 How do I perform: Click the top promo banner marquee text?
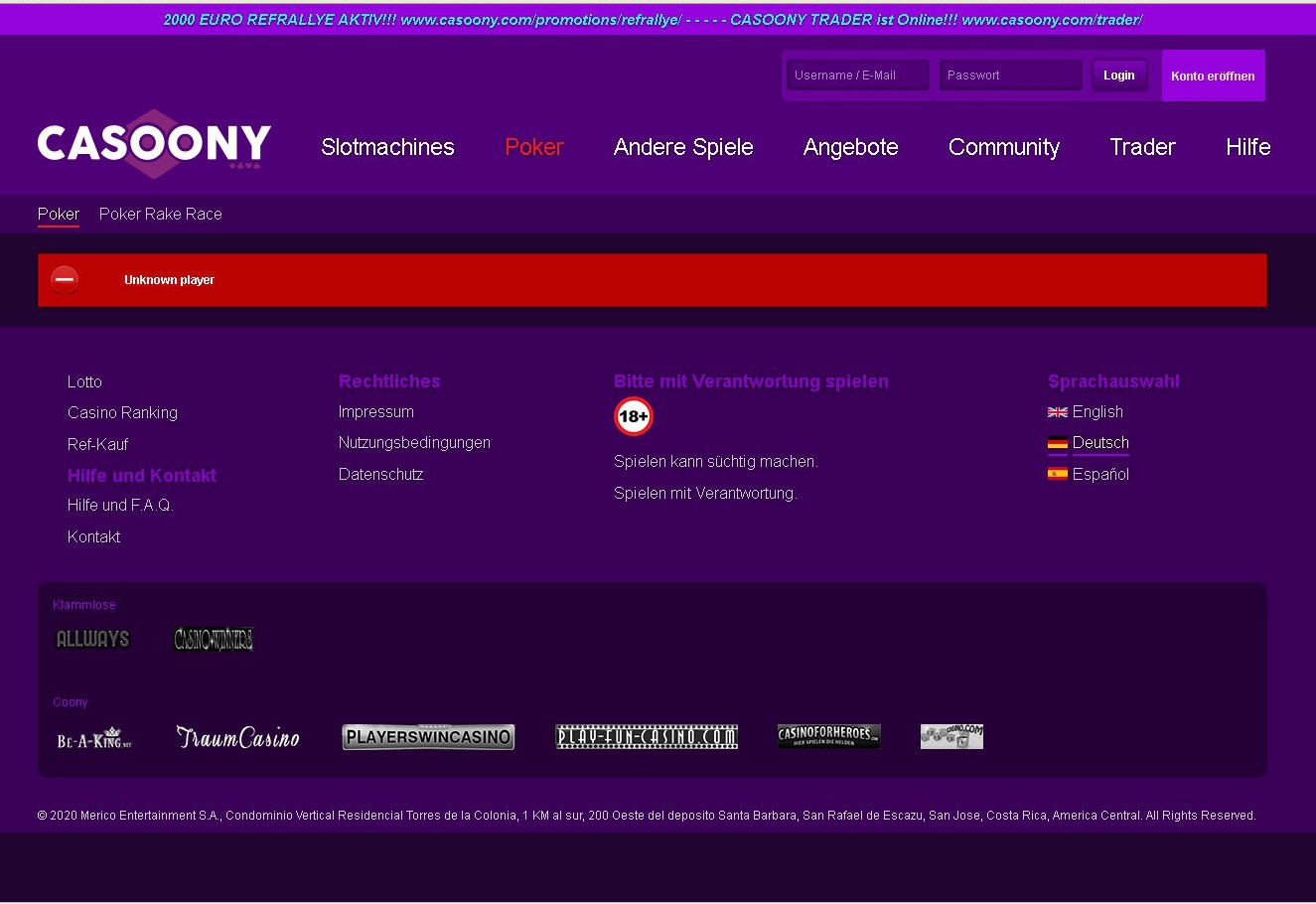(x=653, y=20)
